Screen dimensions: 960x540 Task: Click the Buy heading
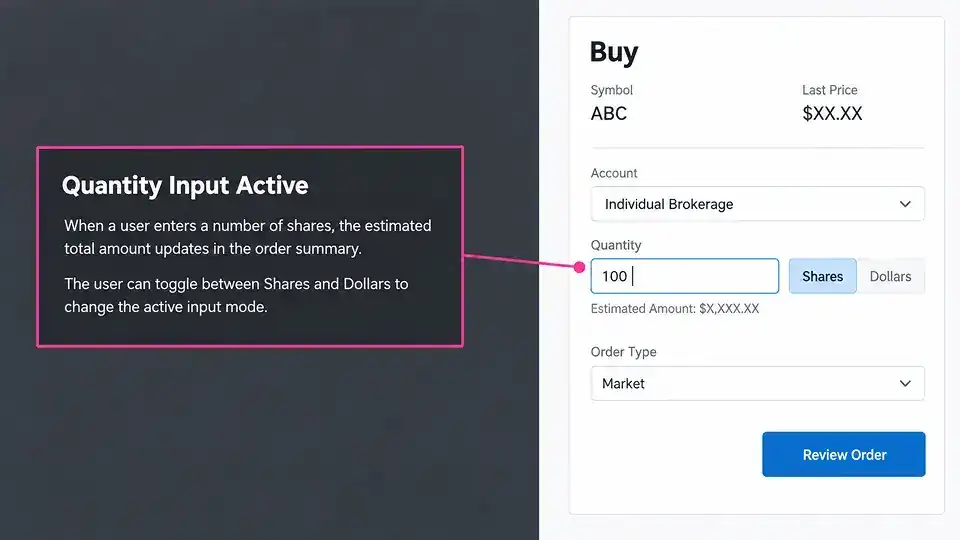(x=613, y=52)
